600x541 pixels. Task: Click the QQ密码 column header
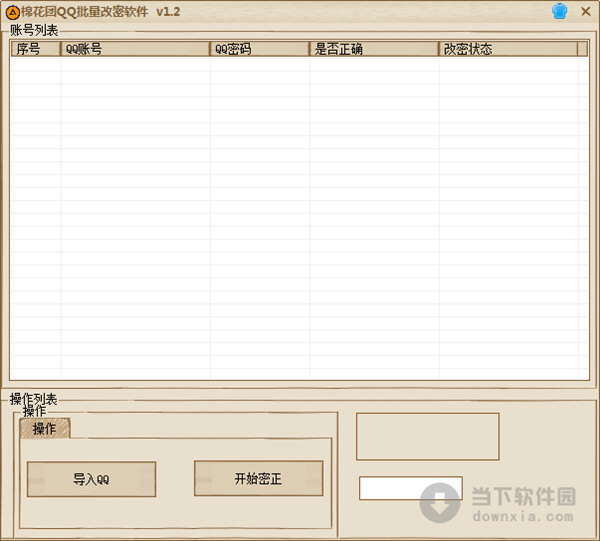(x=259, y=49)
